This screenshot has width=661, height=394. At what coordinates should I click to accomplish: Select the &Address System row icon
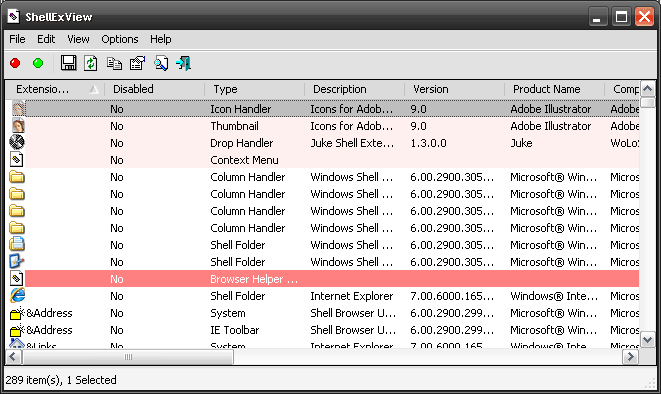[17, 313]
